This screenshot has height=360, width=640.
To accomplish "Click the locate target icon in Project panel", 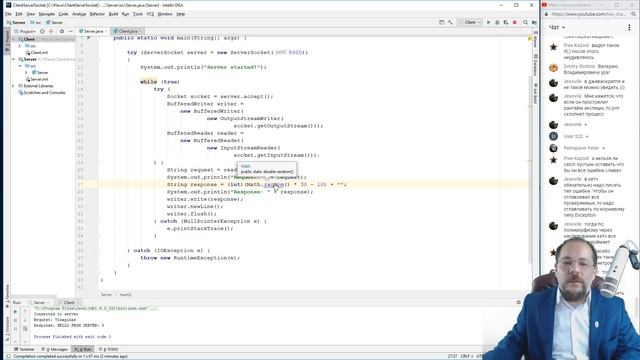I will (42, 31).
